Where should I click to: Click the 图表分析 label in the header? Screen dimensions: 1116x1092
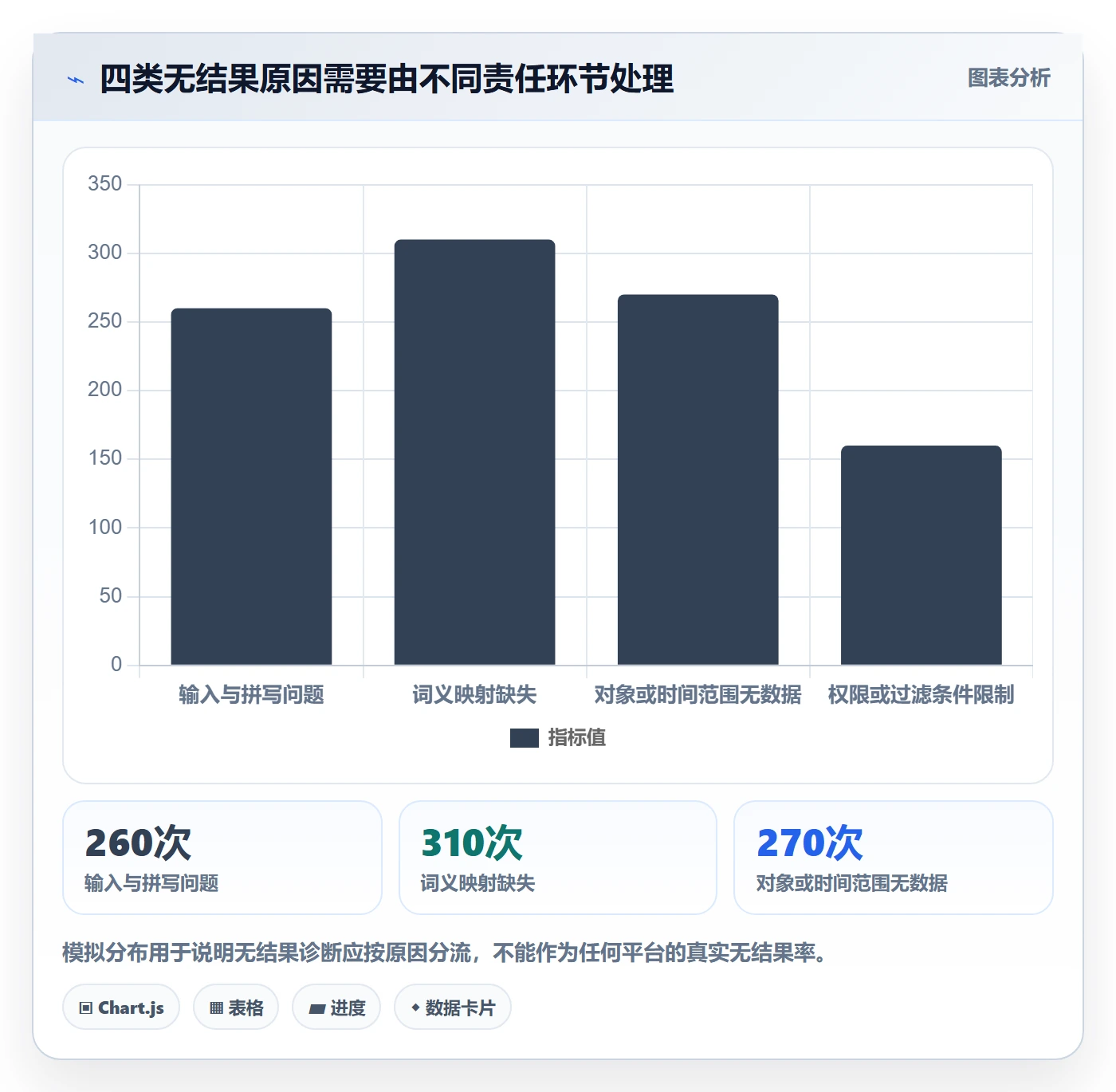1008,78
